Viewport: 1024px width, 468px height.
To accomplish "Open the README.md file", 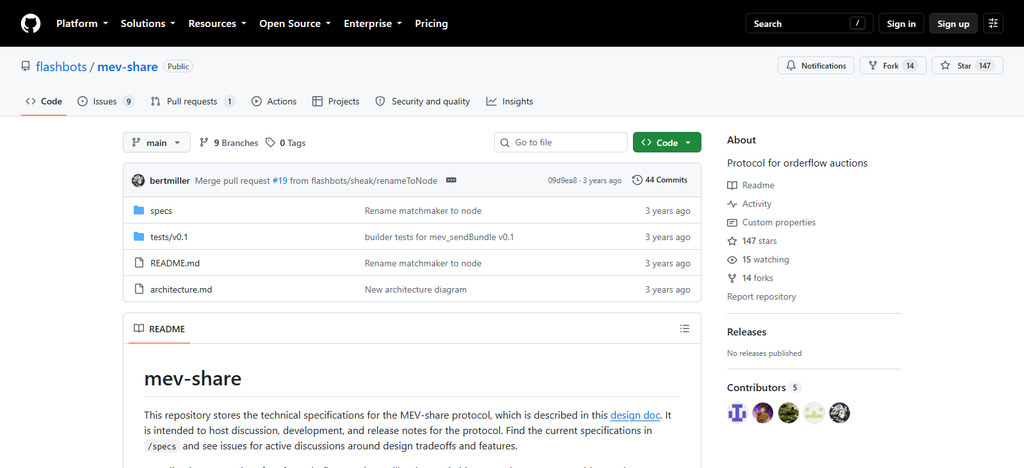I will (x=175, y=263).
